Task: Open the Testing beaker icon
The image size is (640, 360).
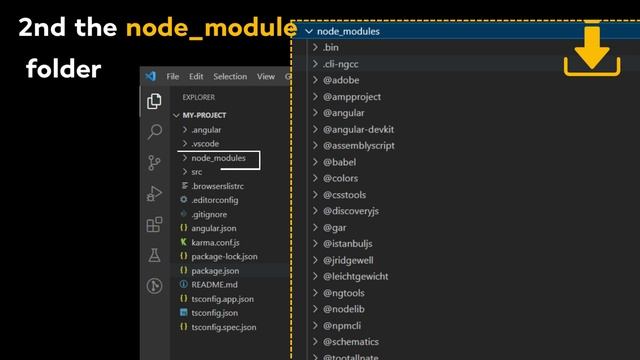Action: [x=154, y=255]
